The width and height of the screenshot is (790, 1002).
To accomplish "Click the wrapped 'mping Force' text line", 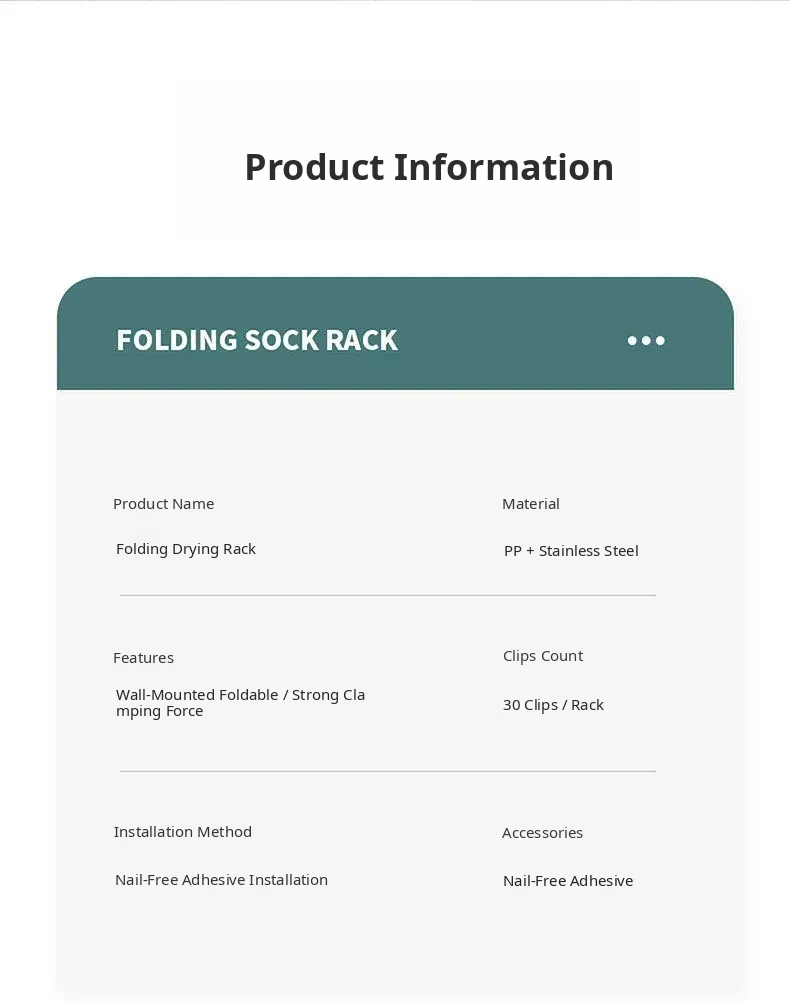I will (160, 712).
